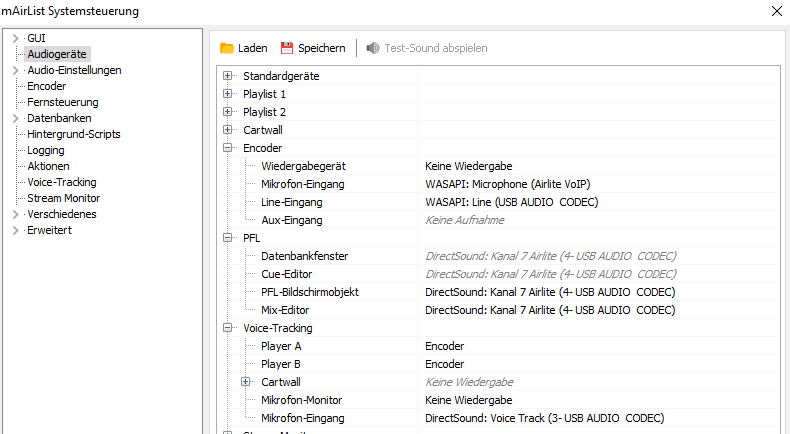Select Fernsteuerung in the sidebar
The height and width of the screenshot is (434, 790).
(x=62, y=102)
